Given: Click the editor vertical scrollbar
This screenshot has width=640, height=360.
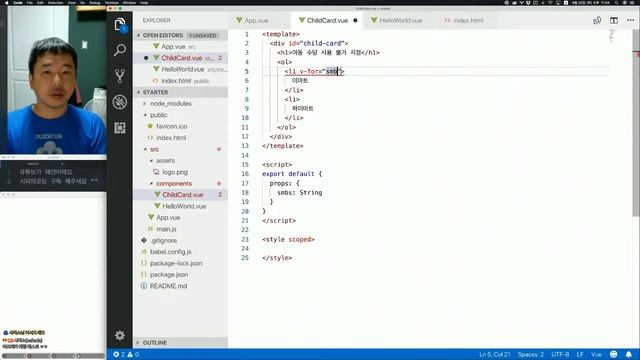Looking at the screenshot, I should [x=636, y=122].
